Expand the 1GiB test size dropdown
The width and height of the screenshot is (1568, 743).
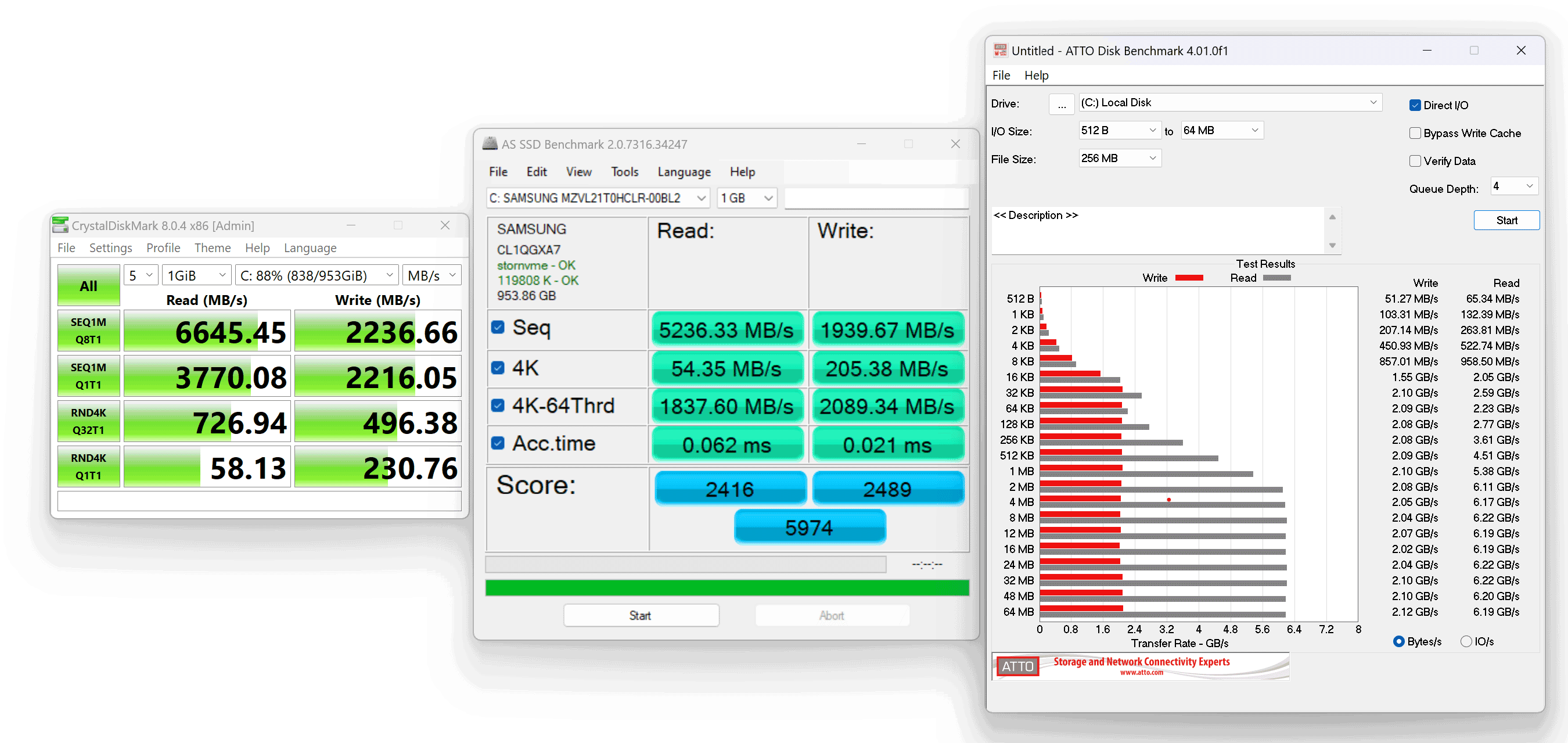click(197, 276)
